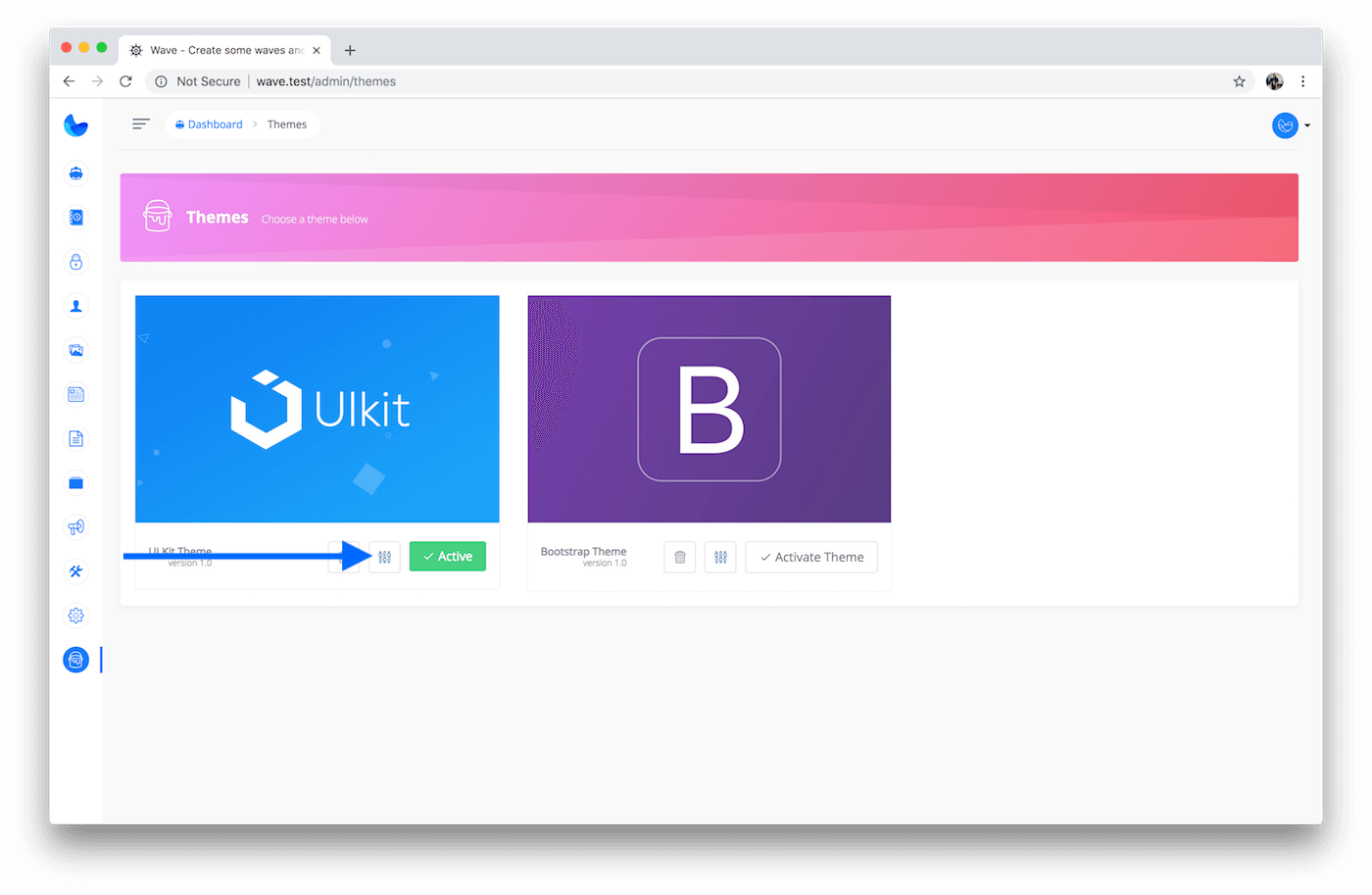This screenshot has width=1372, height=895.
Task: Open the Chrome three-dot menu
Action: click(1302, 81)
